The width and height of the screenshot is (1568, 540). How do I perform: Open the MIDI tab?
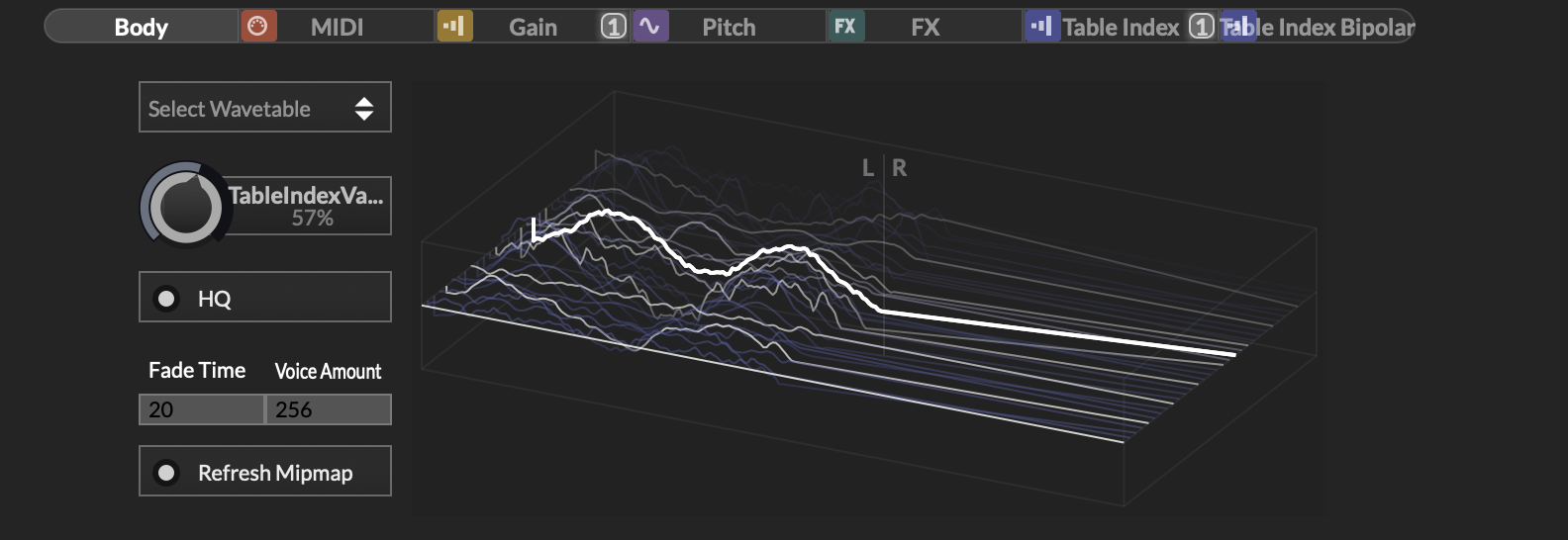pos(337,27)
